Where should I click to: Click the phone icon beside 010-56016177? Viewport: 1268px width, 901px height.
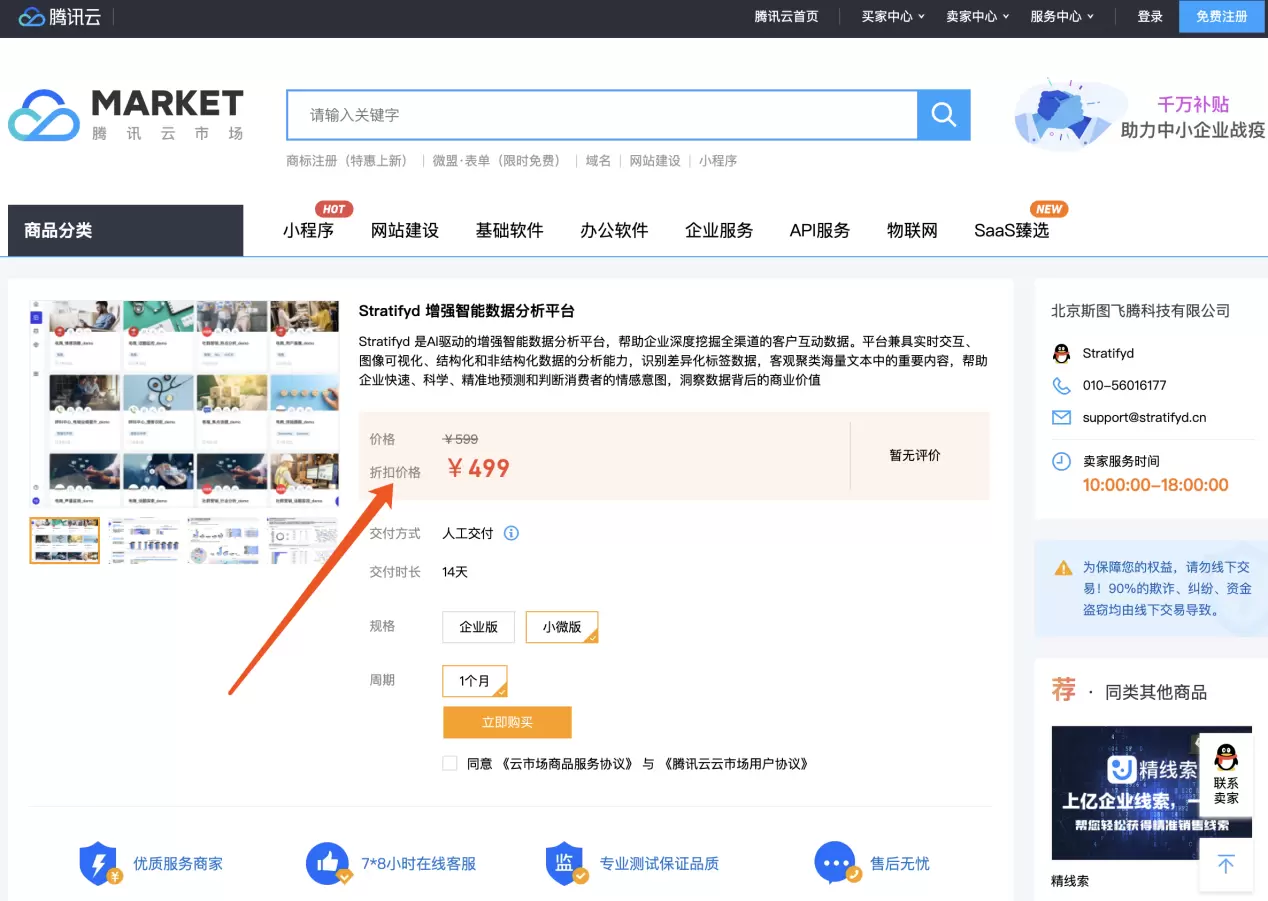tap(1062, 385)
